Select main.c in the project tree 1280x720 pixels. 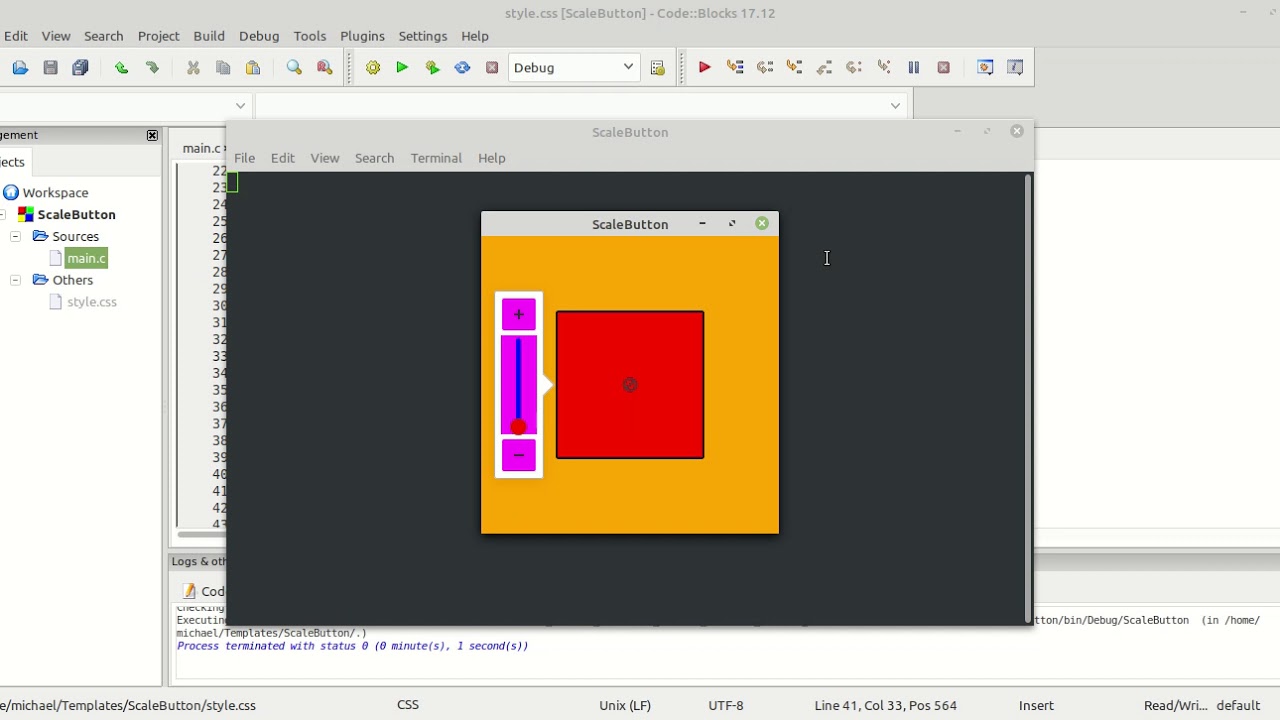click(86, 258)
